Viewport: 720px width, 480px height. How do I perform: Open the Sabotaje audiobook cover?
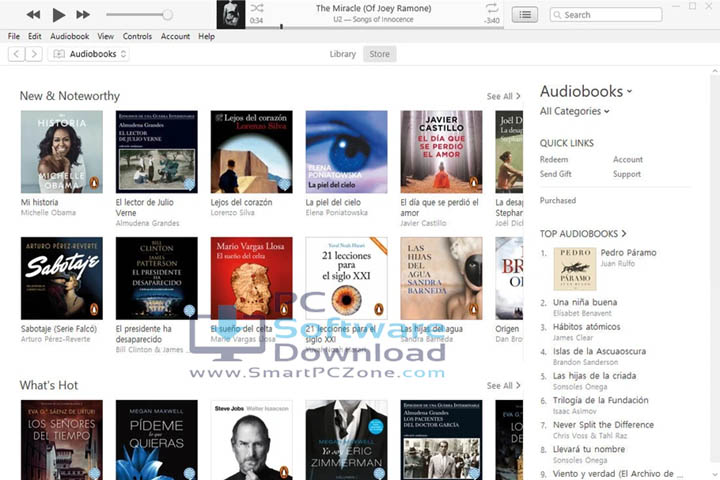point(62,278)
